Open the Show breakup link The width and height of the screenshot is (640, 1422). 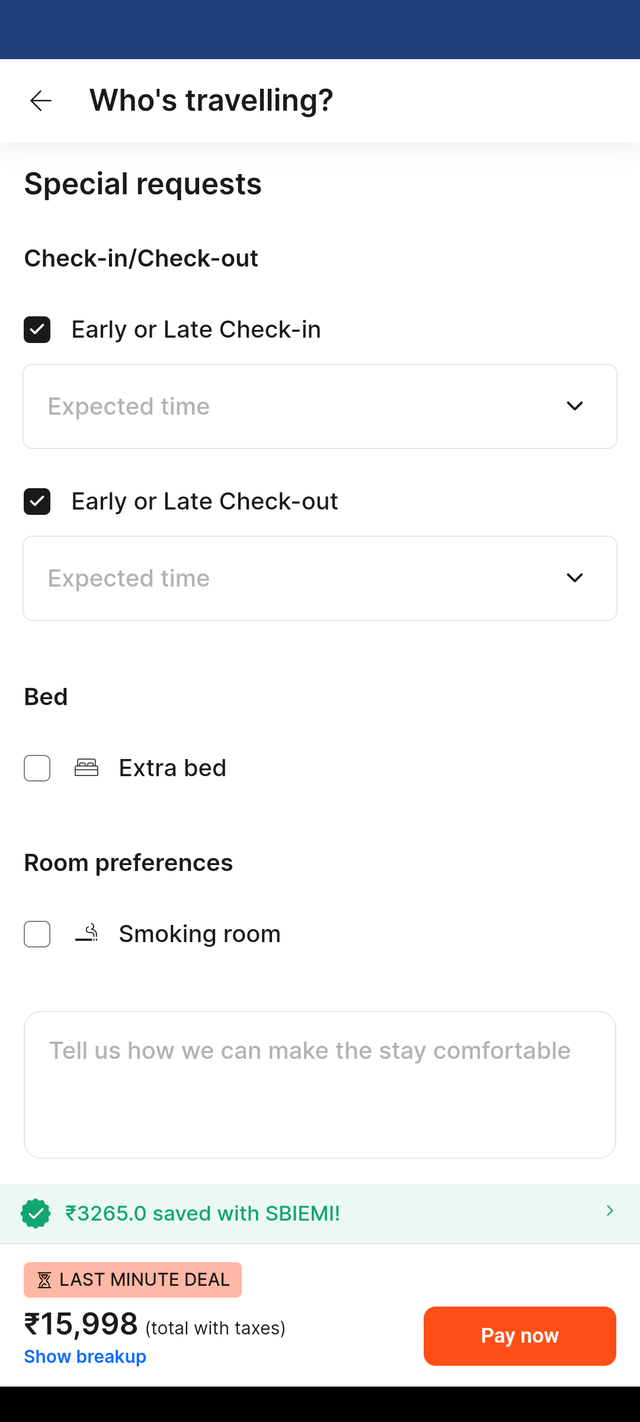click(x=85, y=1357)
